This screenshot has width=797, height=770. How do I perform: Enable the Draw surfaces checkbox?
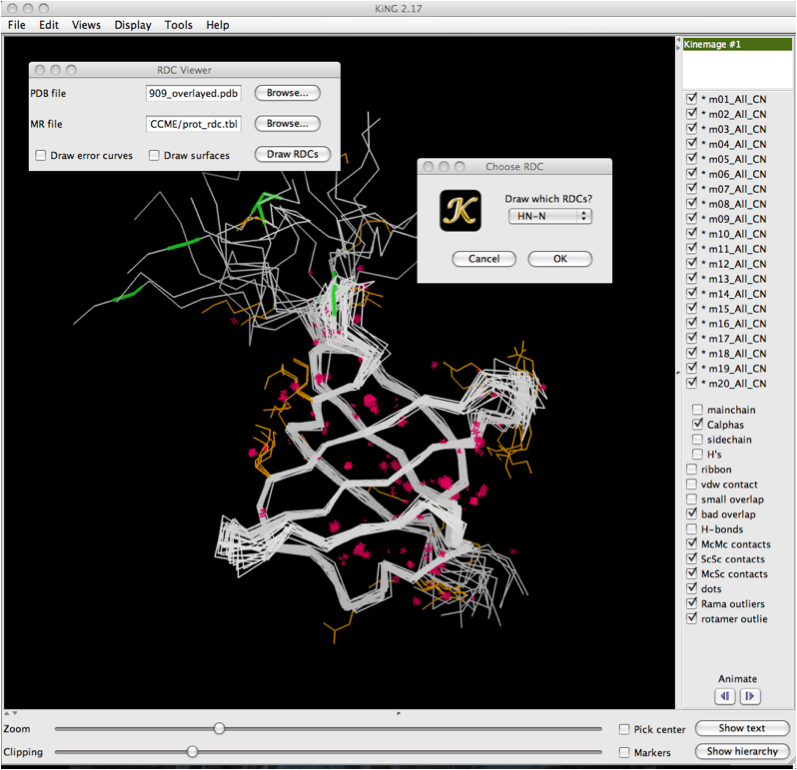click(x=155, y=156)
